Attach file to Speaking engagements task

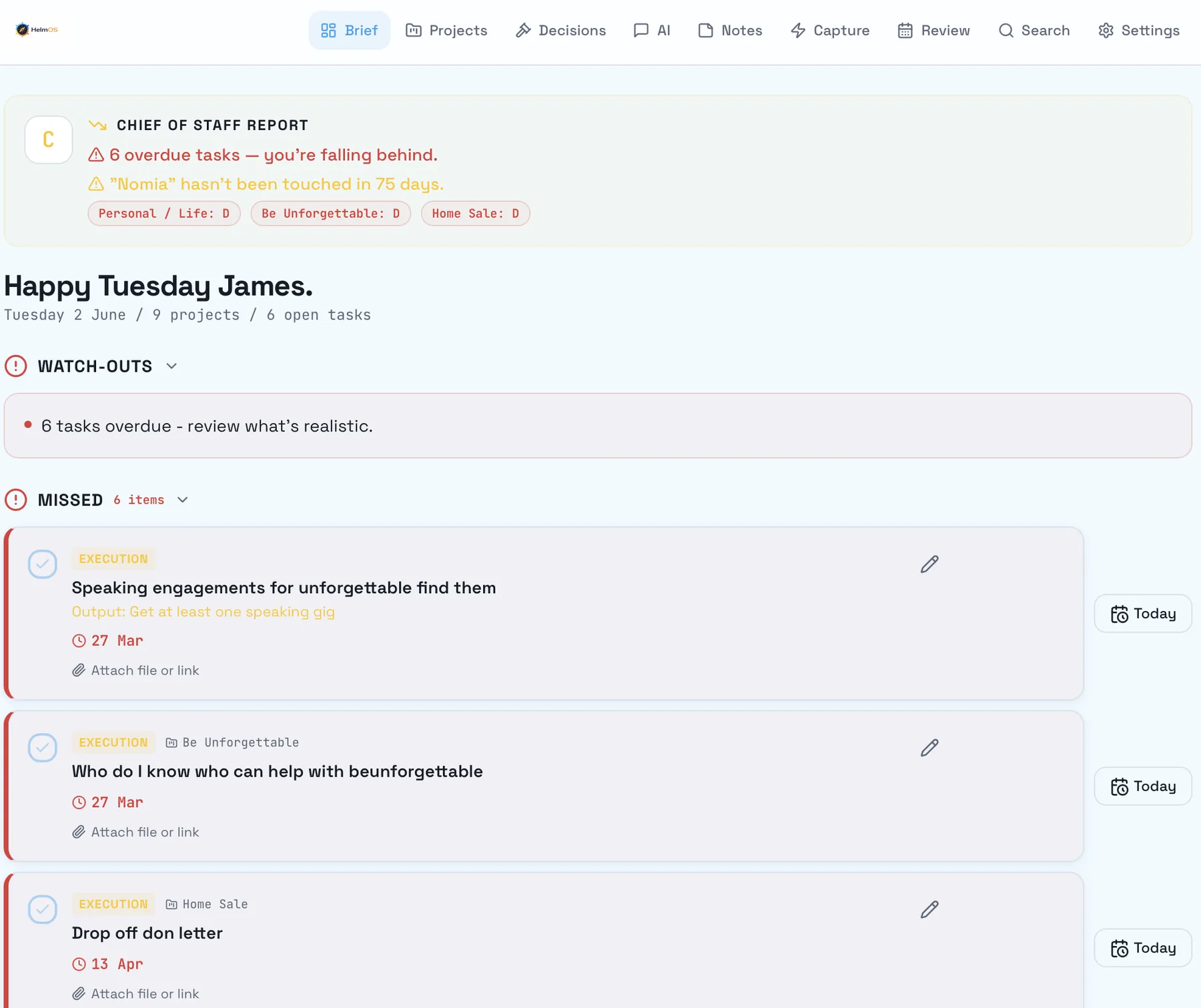136,670
